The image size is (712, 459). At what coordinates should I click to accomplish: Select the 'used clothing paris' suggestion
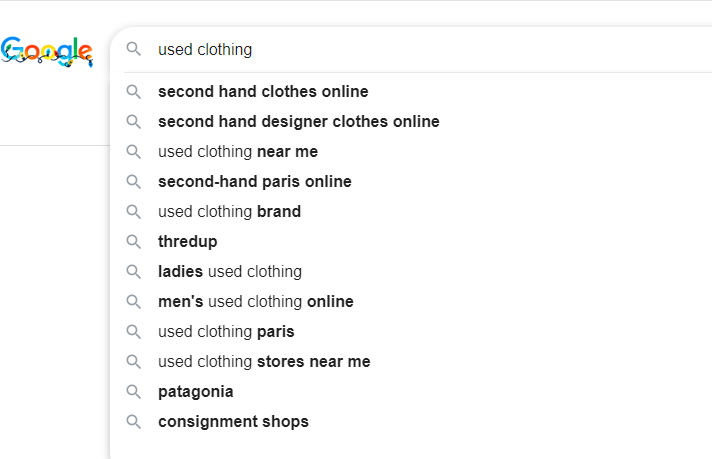tap(226, 332)
